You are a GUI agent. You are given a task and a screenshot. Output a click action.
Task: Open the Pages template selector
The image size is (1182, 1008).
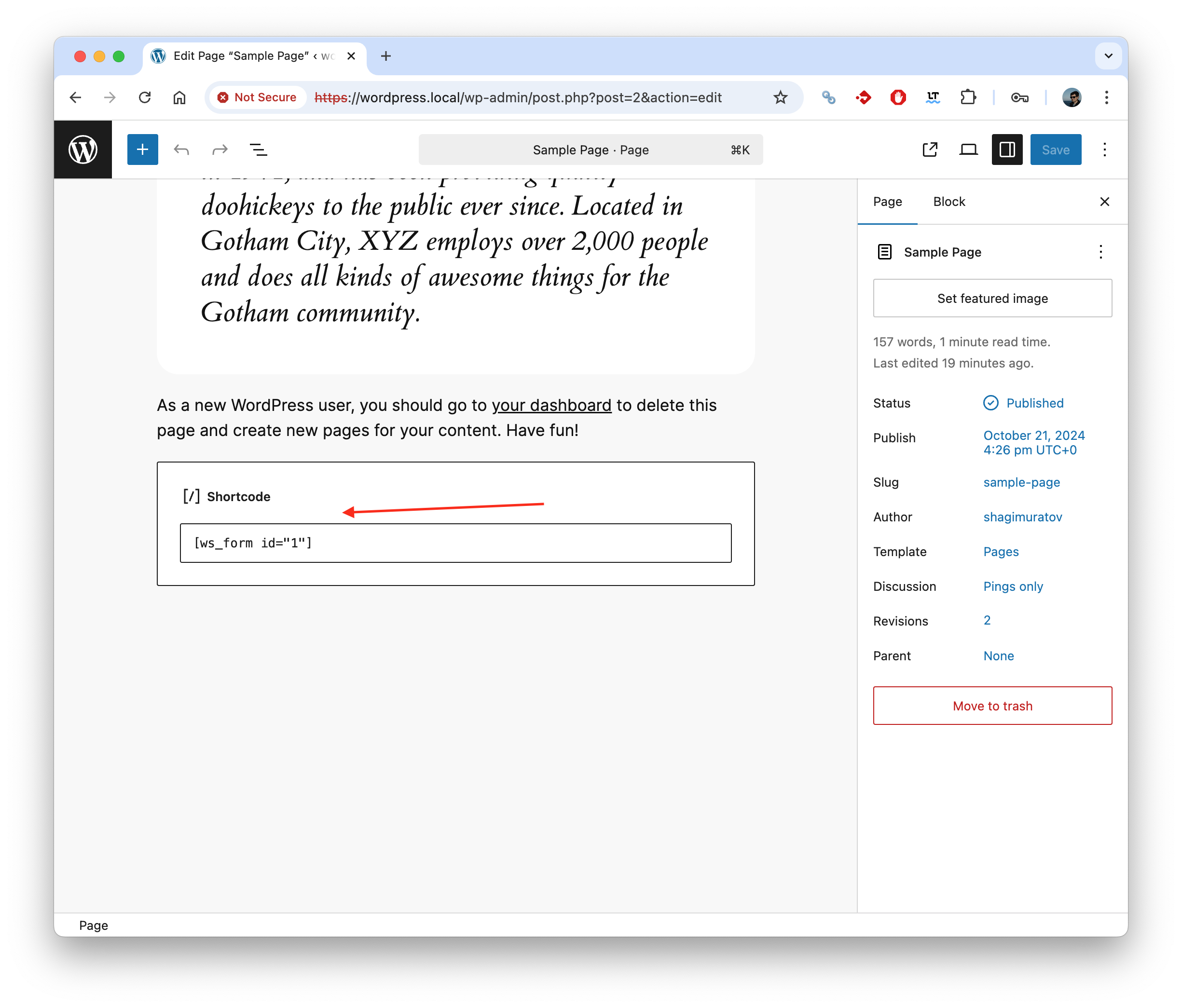click(x=1001, y=551)
